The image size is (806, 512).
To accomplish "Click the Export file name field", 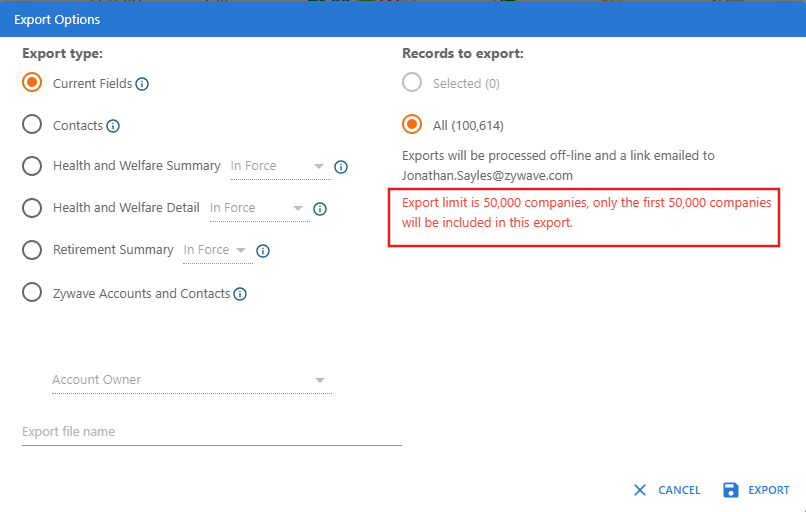I will (x=212, y=432).
